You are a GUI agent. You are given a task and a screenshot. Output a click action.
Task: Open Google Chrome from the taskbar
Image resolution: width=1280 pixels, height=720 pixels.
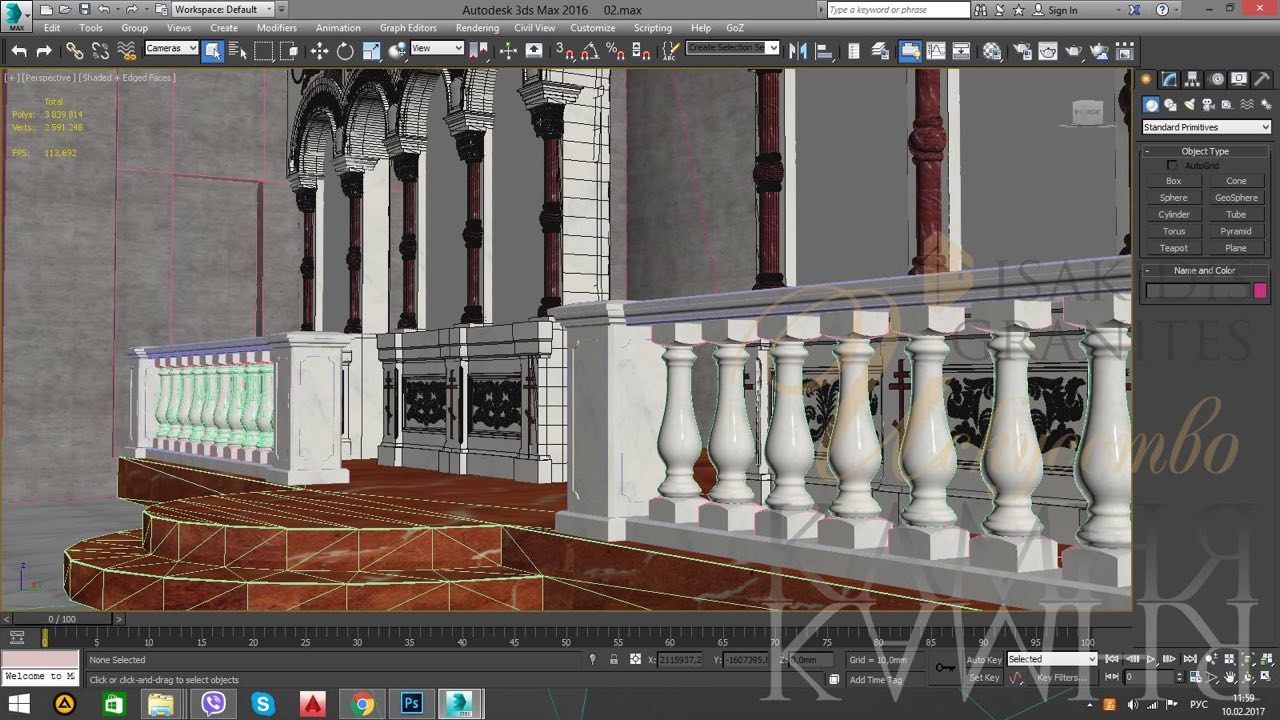362,704
